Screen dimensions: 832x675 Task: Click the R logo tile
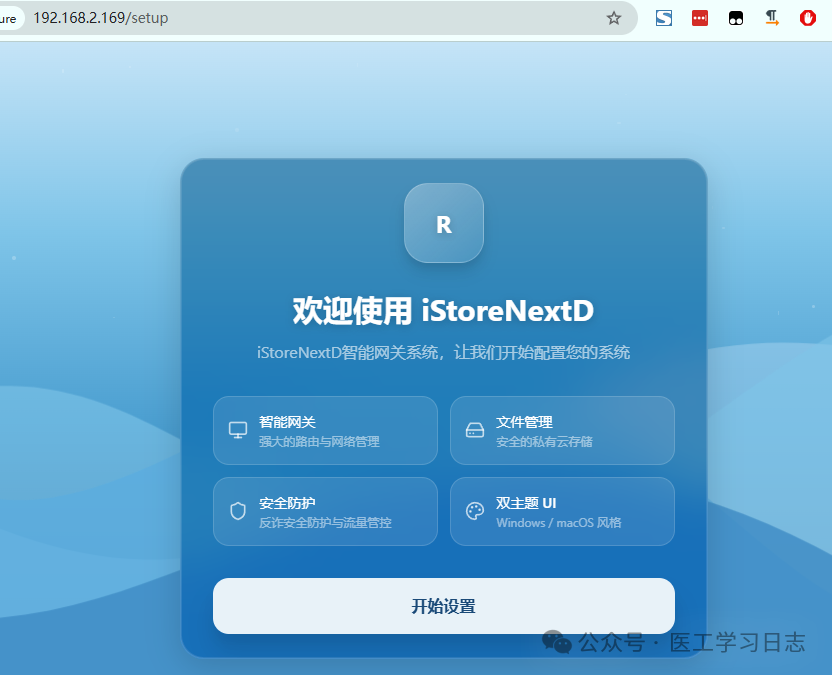coord(444,223)
